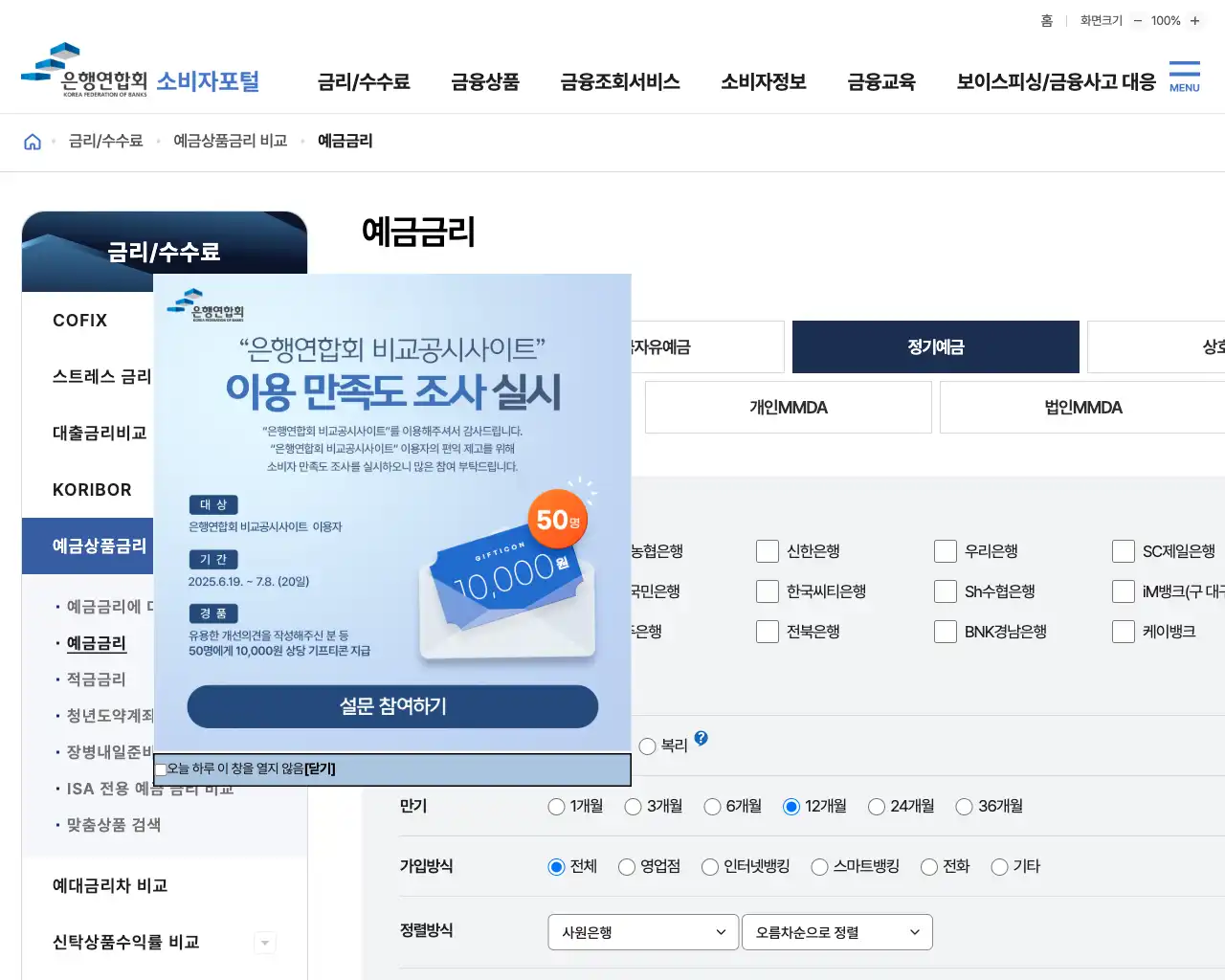This screenshot has height=980, width=1225.
Task: Select the 개인MMDA tab
Action: coord(789,407)
